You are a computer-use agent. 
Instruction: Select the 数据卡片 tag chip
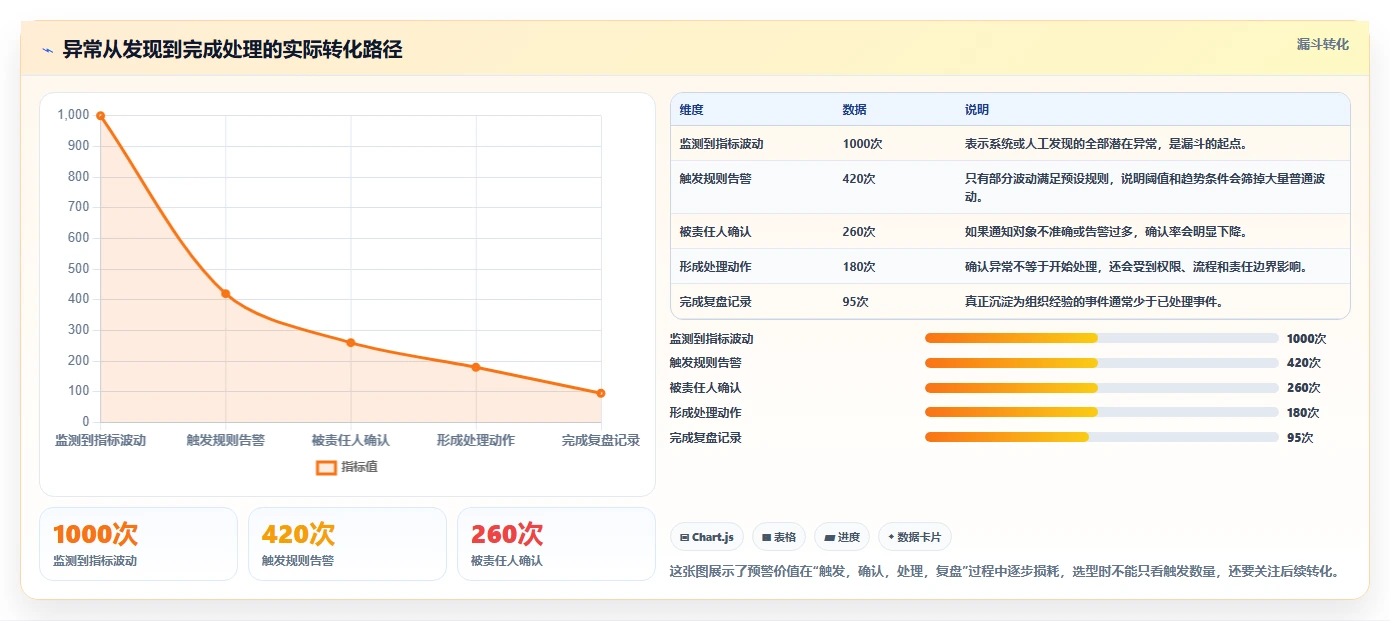[915, 537]
